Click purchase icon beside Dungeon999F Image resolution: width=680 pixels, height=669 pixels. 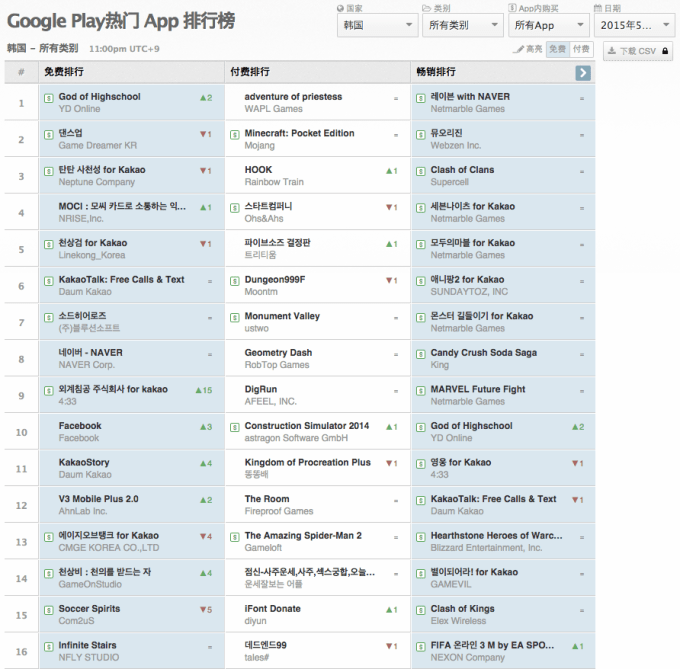(235, 281)
